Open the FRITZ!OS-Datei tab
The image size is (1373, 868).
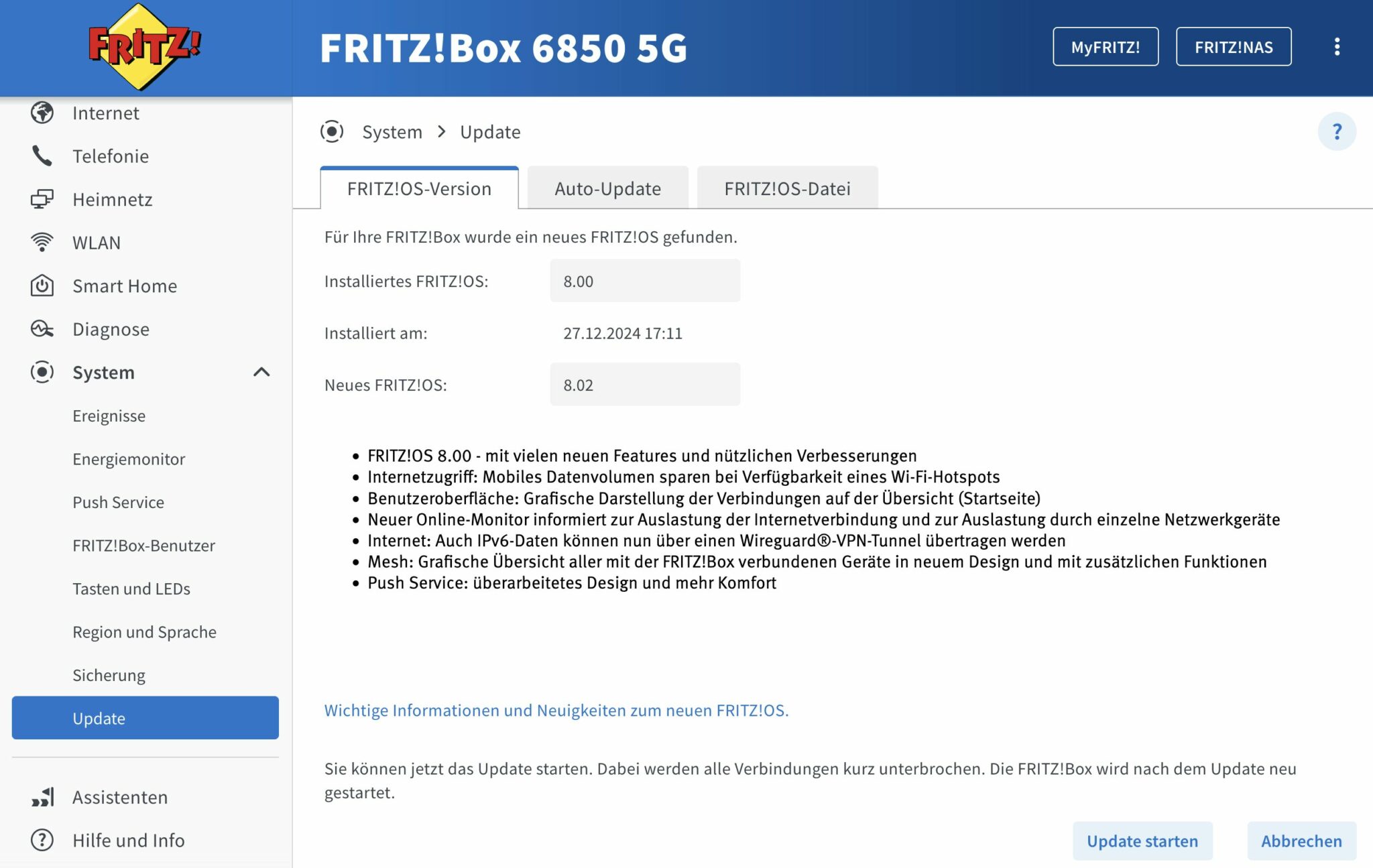786,188
